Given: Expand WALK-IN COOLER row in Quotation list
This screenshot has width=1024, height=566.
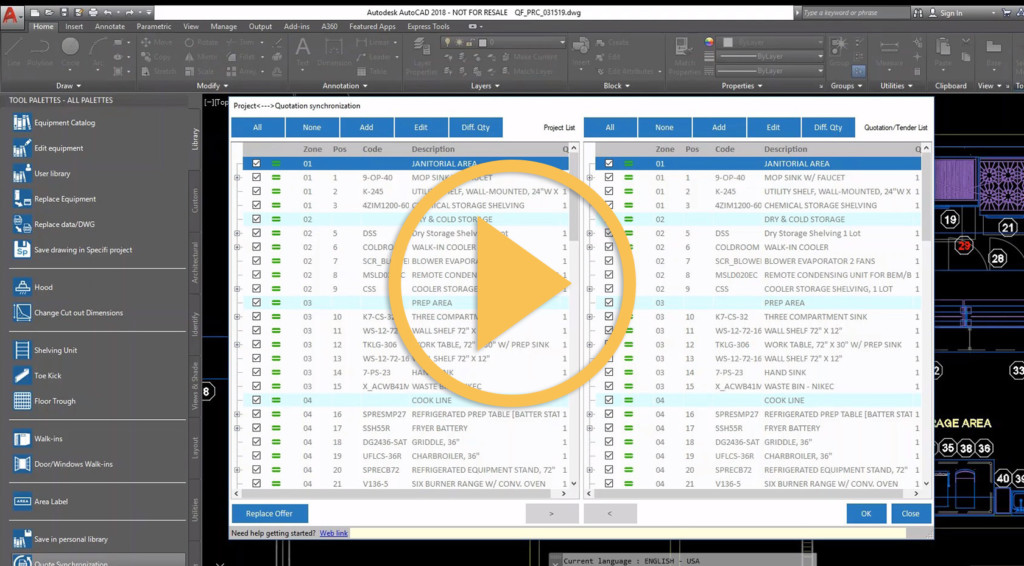Looking at the screenshot, I should (590, 247).
